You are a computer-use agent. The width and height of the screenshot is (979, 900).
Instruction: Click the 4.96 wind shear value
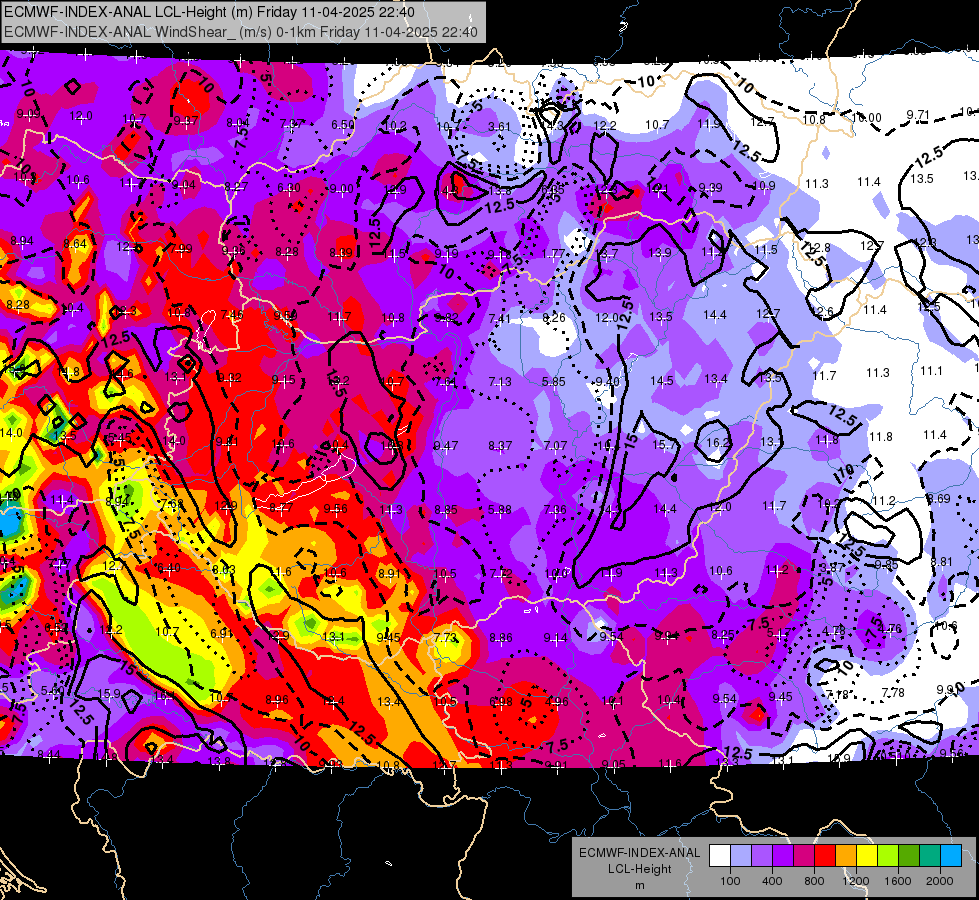(x=557, y=701)
